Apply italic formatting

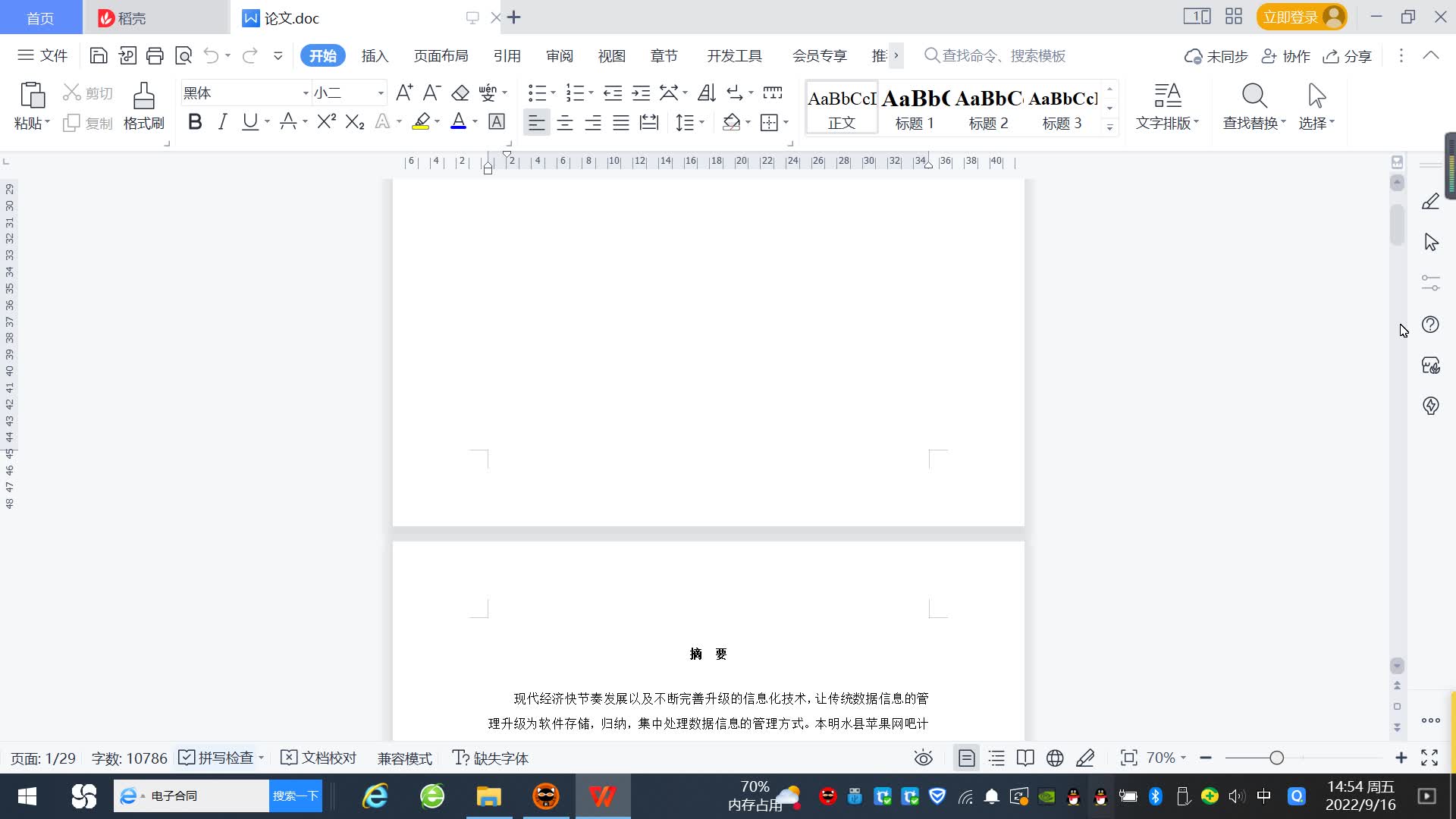(221, 121)
